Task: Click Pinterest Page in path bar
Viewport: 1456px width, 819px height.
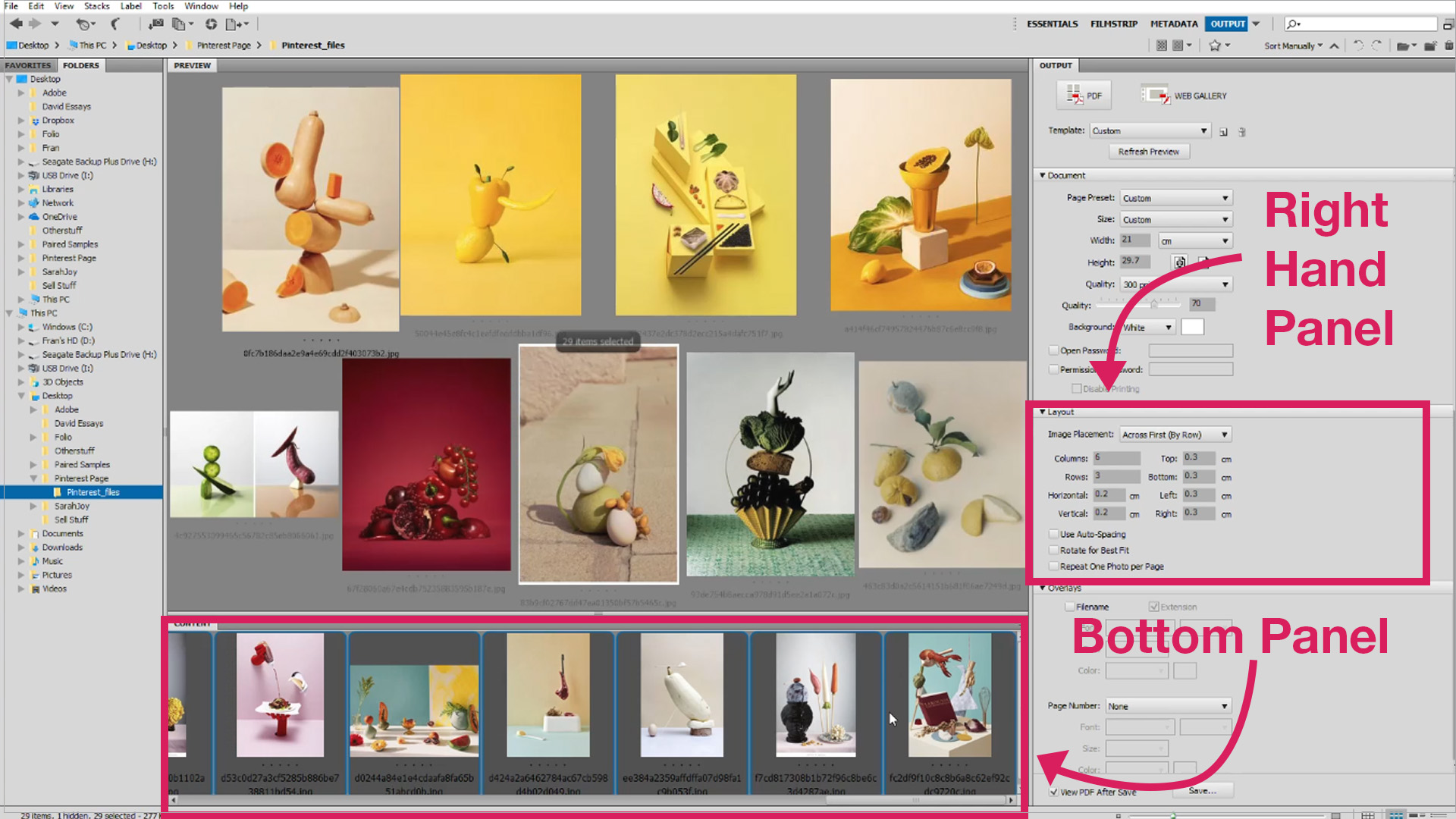Action: (224, 45)
